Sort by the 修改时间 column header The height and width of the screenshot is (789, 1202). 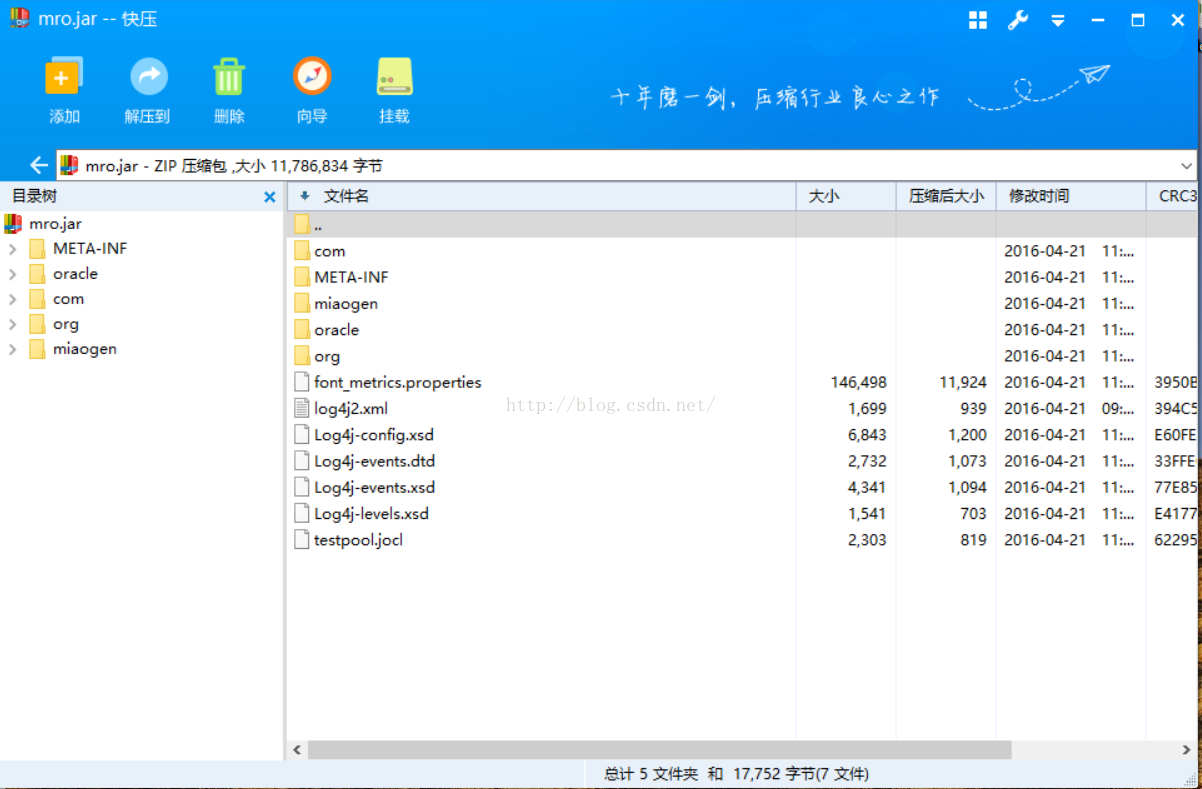click(1071, 196)
